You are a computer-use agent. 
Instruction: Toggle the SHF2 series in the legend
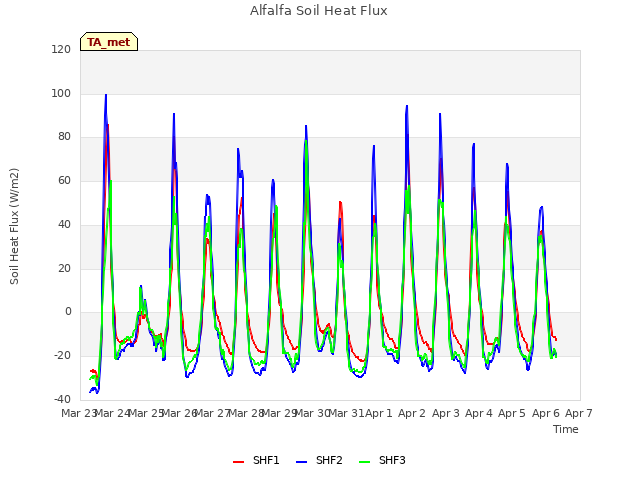(x=319, y=460)
